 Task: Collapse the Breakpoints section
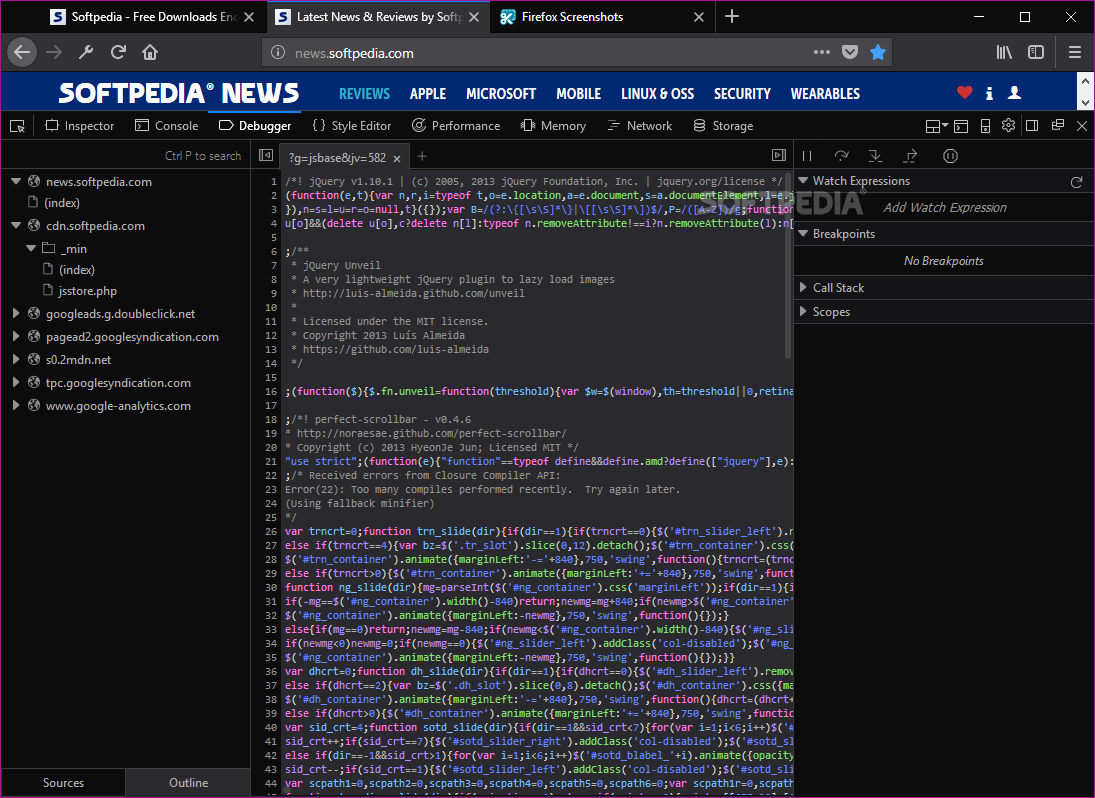803,233
